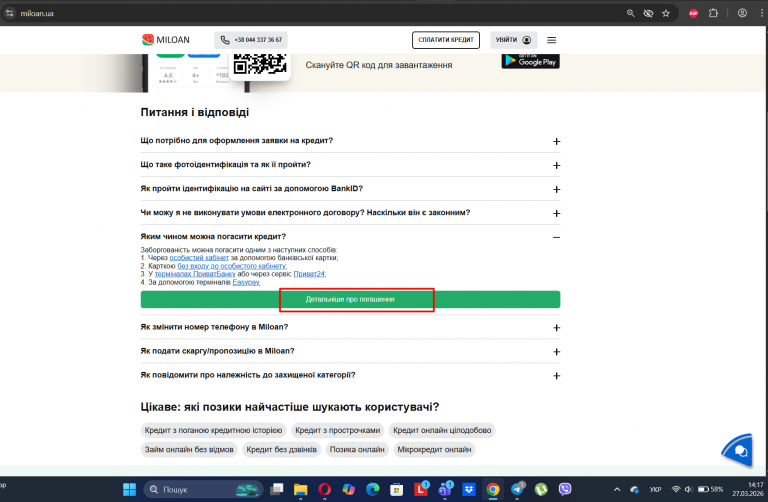Expand the BankID identification question

click(350, 189)
